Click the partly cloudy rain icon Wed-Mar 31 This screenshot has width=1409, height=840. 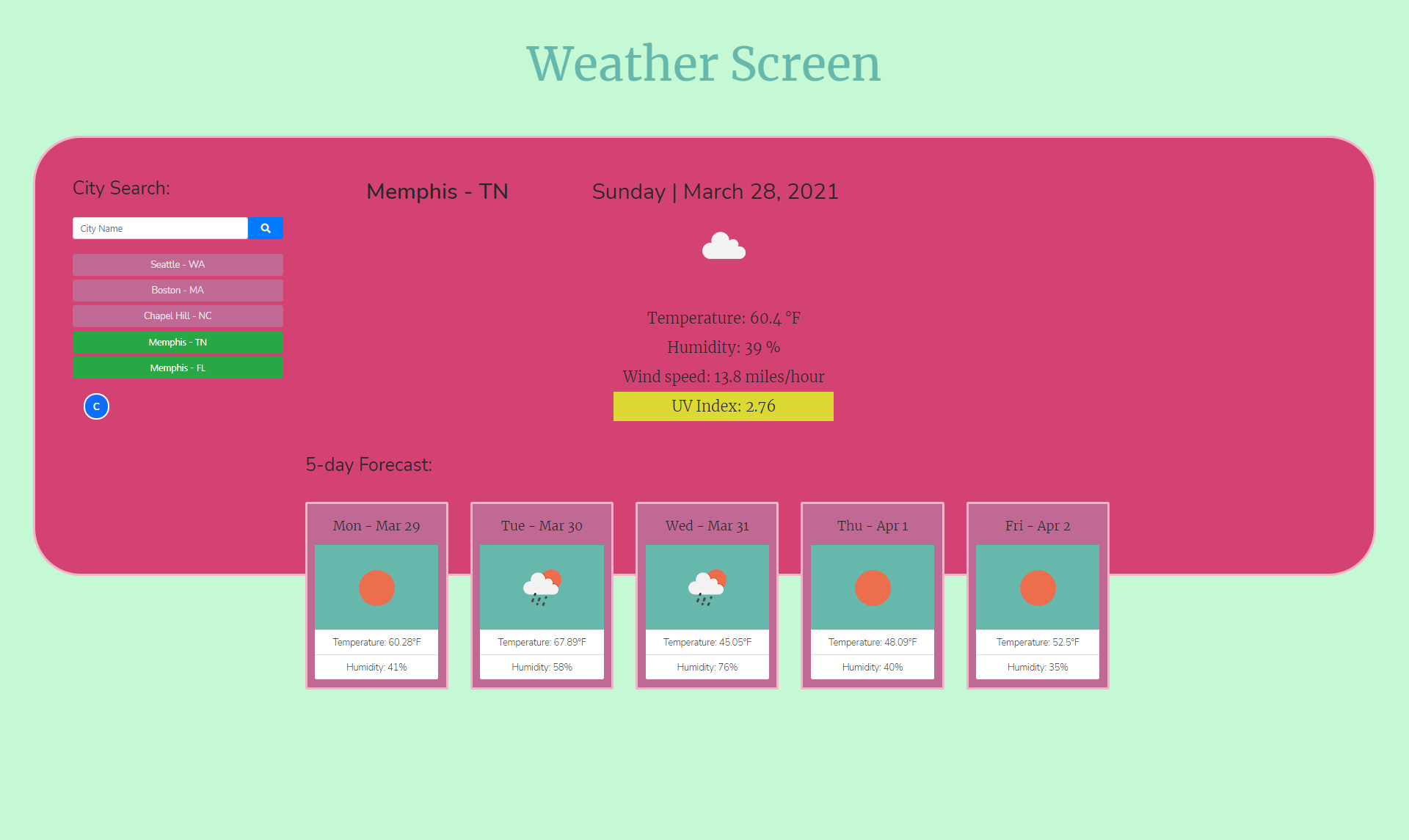(706, 587)
